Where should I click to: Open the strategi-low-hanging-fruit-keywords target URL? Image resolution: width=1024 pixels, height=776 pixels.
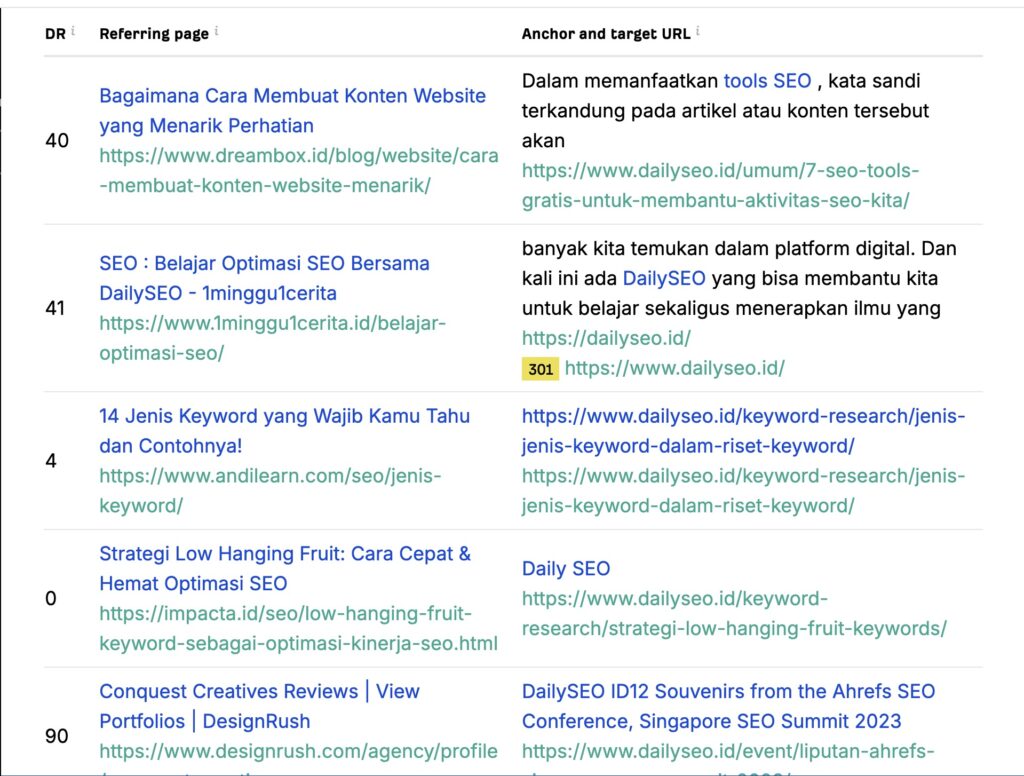[734, 613]
